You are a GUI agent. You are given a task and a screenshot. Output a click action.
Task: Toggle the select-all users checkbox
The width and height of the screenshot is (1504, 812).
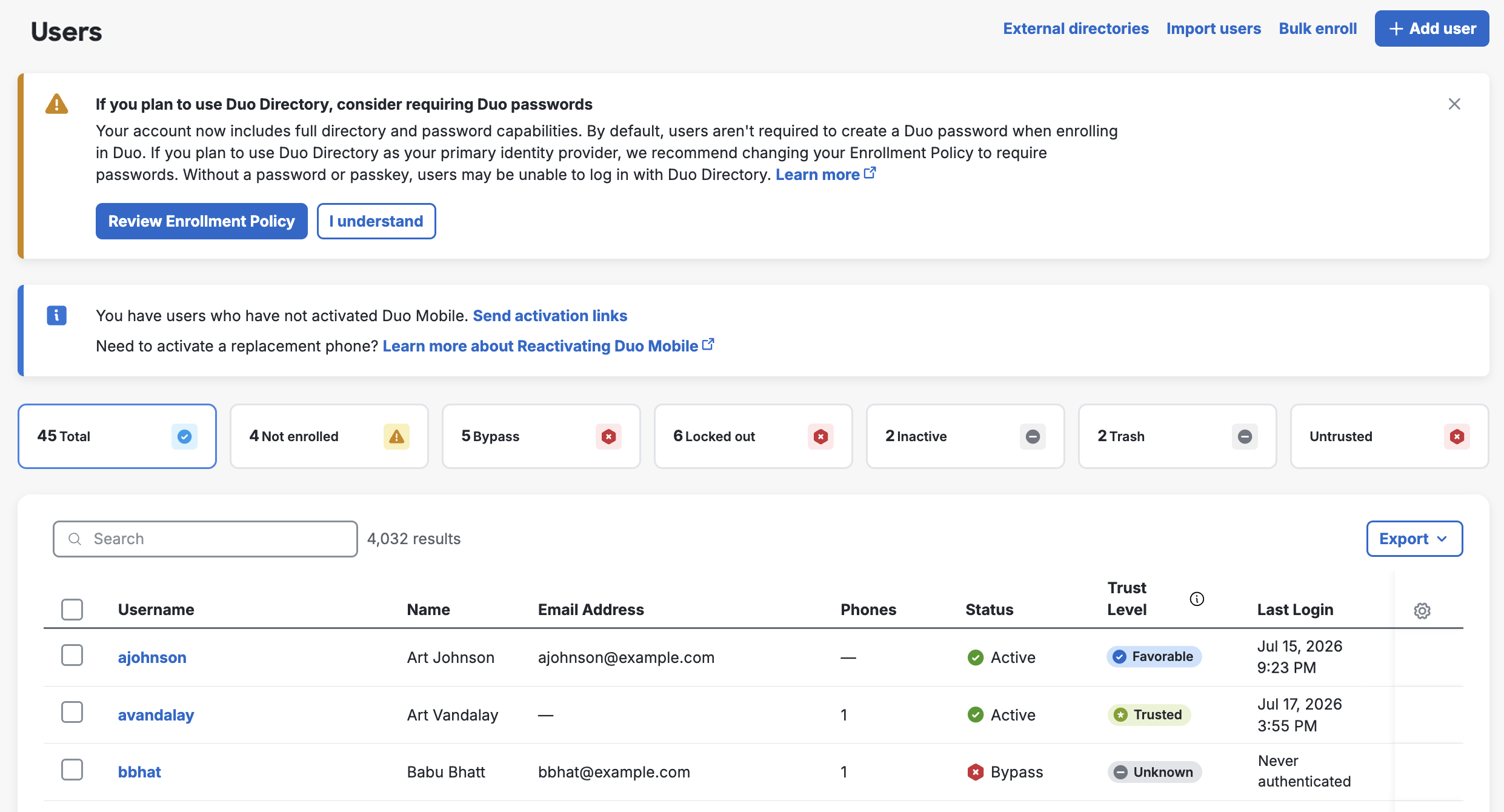pyautogui.click(x=72, y=609)
